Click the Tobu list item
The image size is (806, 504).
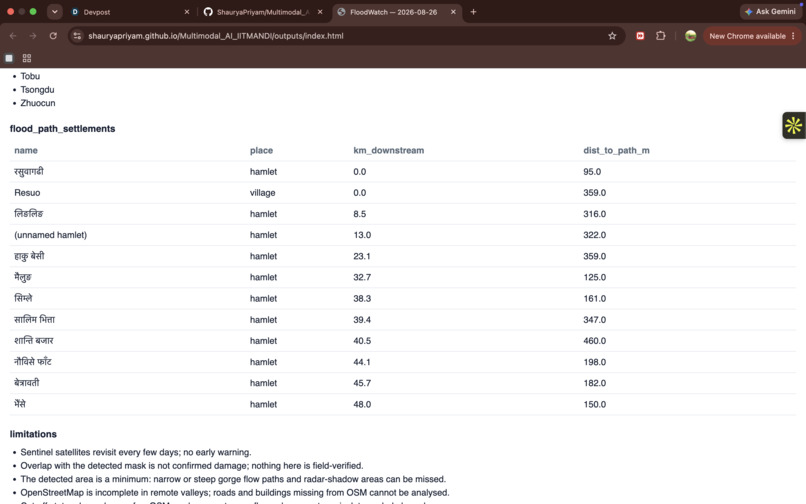point(30,76)
